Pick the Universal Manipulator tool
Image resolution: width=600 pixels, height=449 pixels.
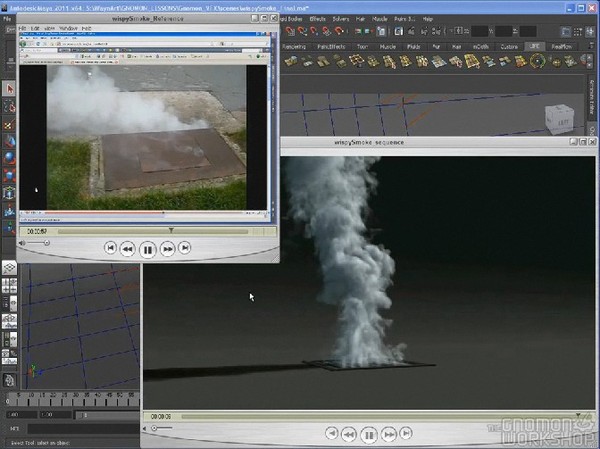(9, 193)
